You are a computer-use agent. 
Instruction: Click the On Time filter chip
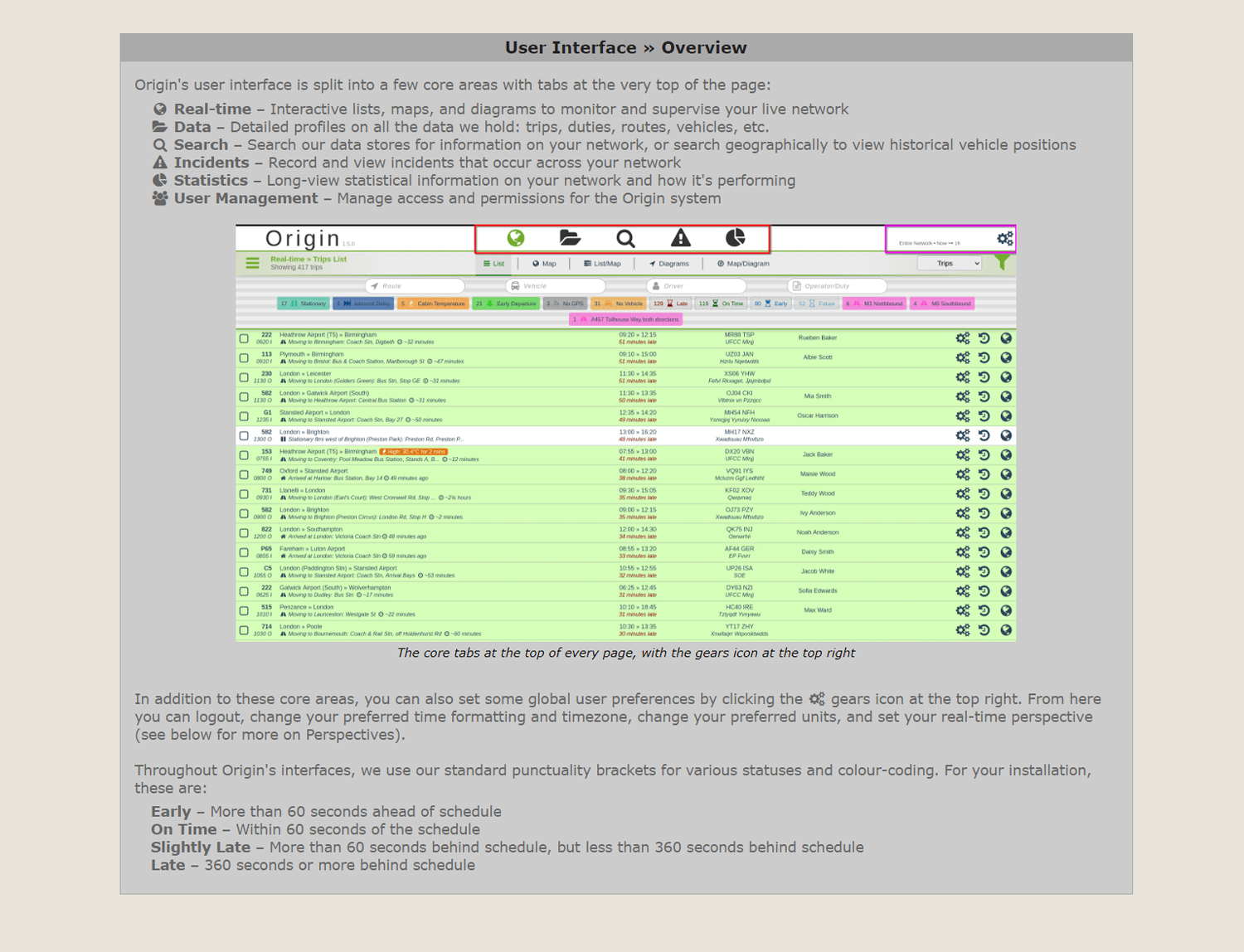pyautogui.click(x=722, y=304)
